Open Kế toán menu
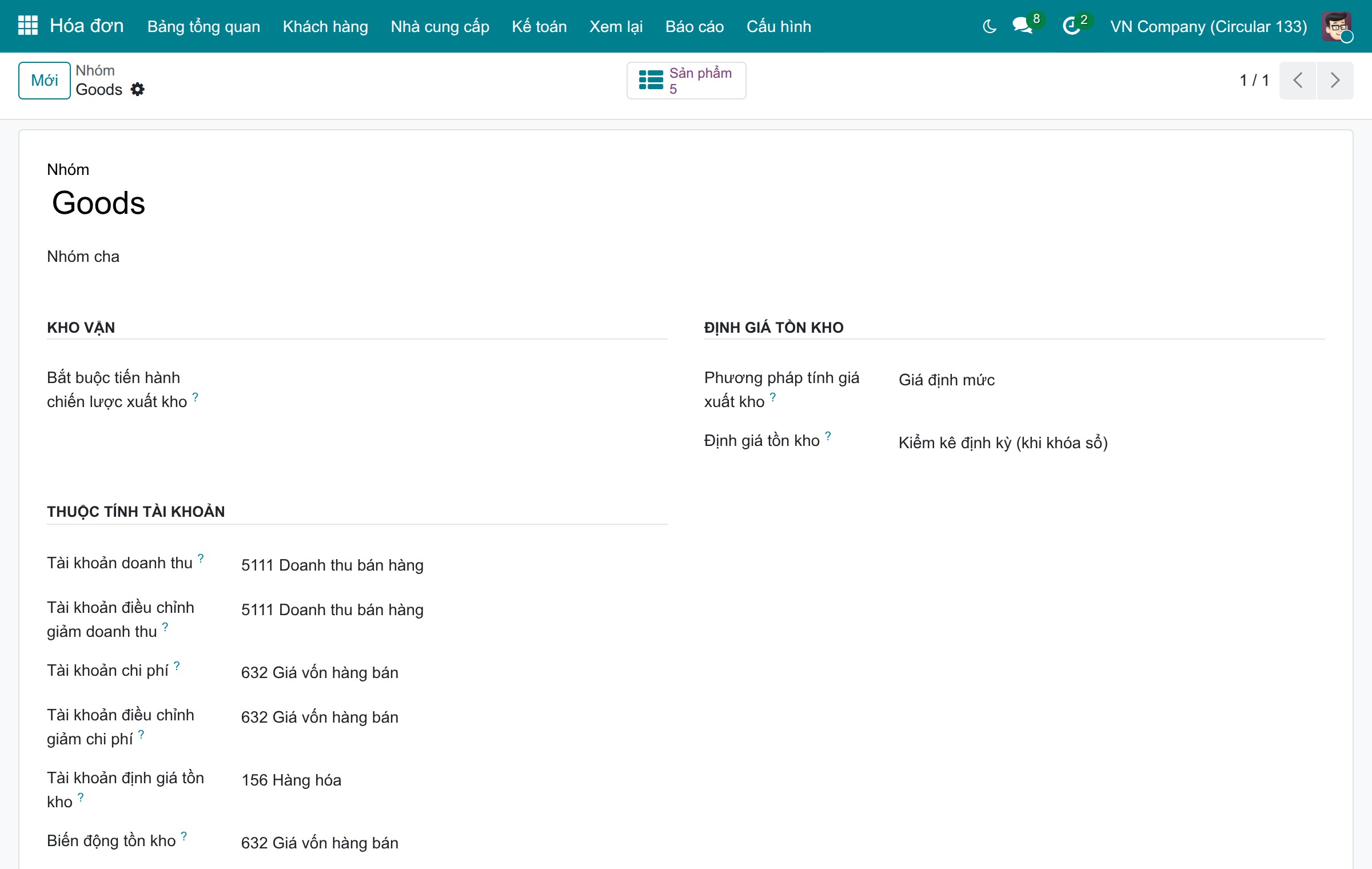The height and width of the screenshot is (869, 1372). [x=539, y=26]
